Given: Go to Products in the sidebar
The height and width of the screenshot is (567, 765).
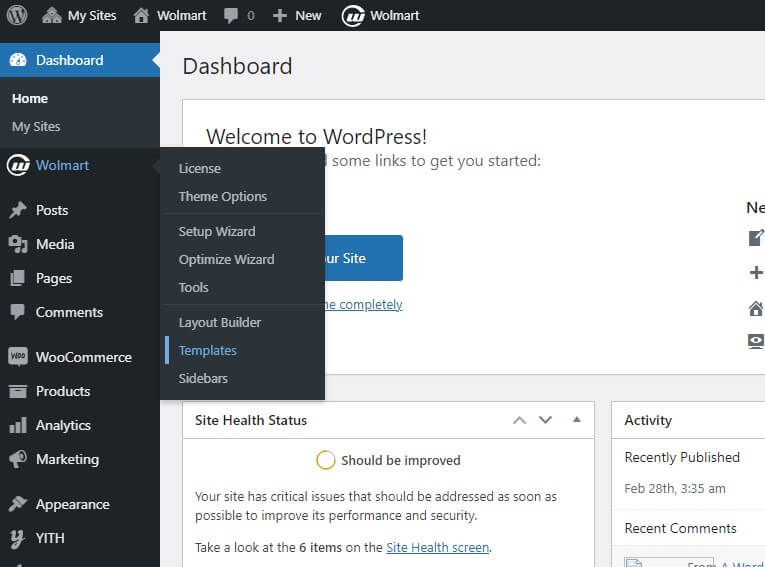Looking at the screenshot, I should [63, 391].
